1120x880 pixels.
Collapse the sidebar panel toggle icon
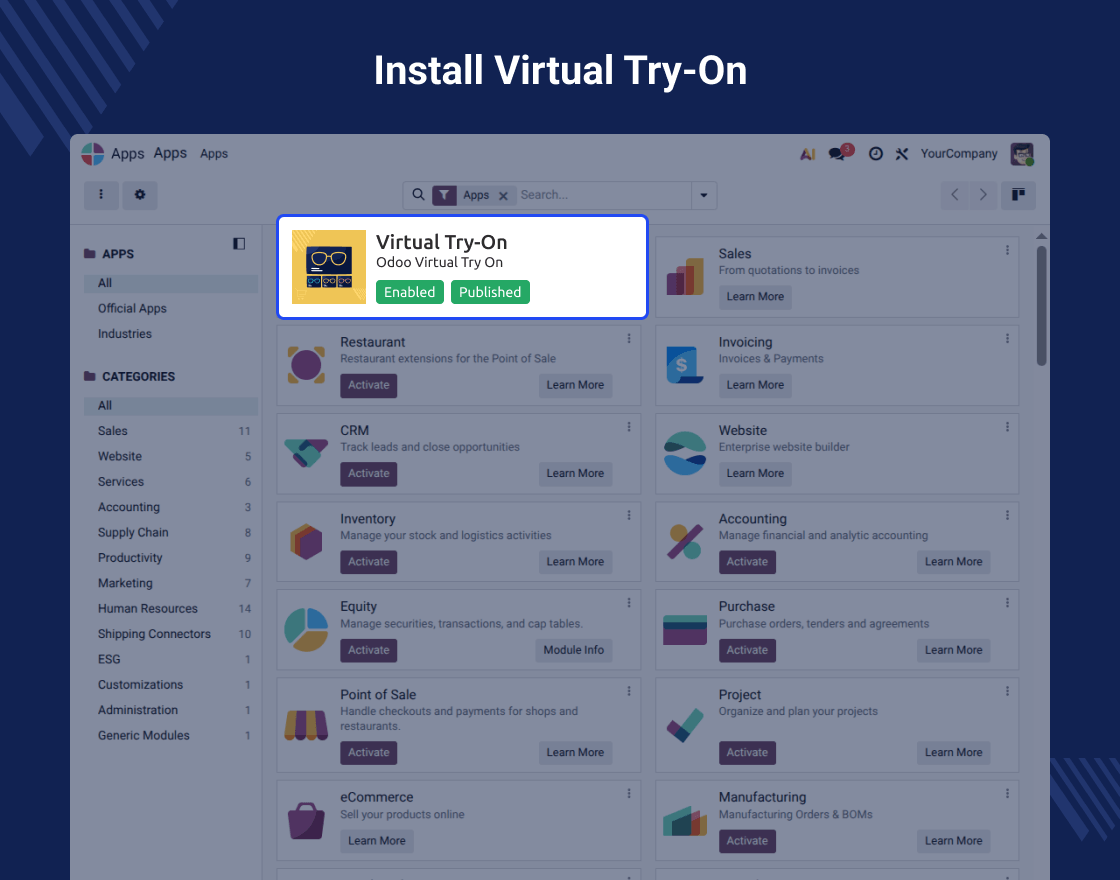[239, 244]
